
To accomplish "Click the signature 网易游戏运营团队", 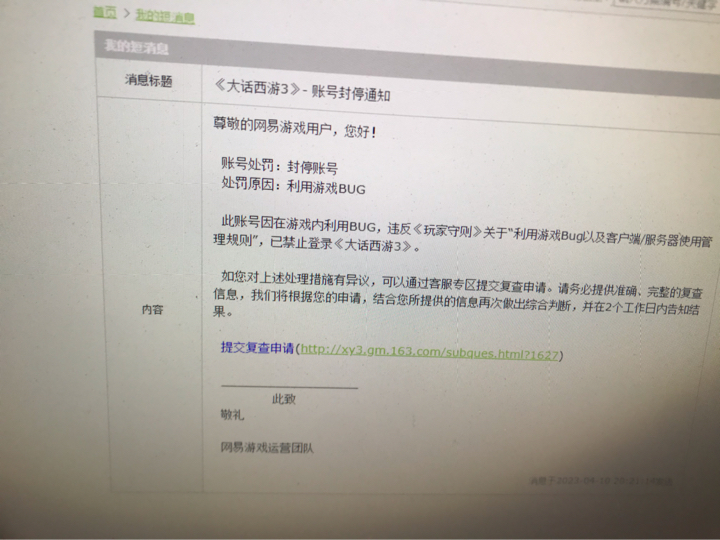I will (x=267, y=447).
